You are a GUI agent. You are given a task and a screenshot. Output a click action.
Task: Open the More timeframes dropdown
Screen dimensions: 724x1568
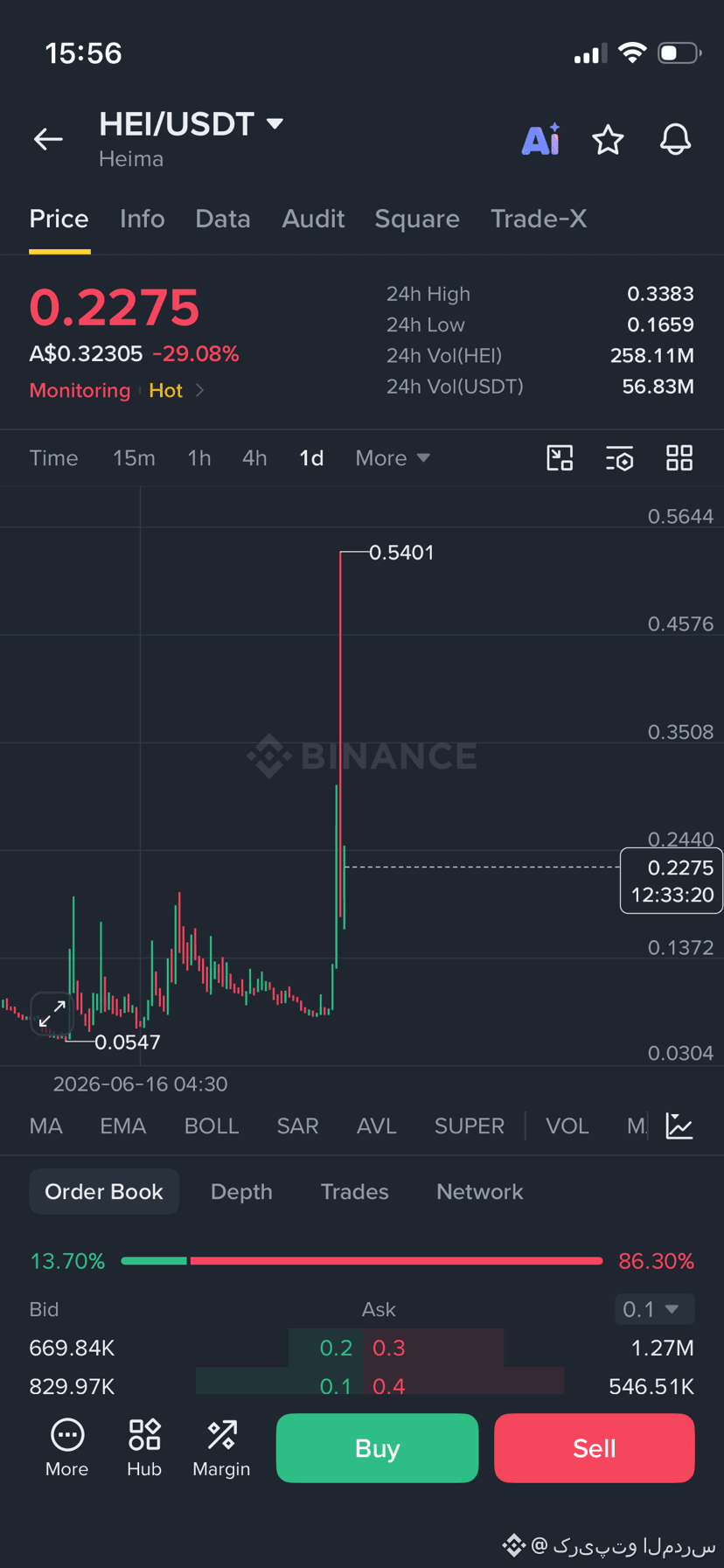click(393, 458)
